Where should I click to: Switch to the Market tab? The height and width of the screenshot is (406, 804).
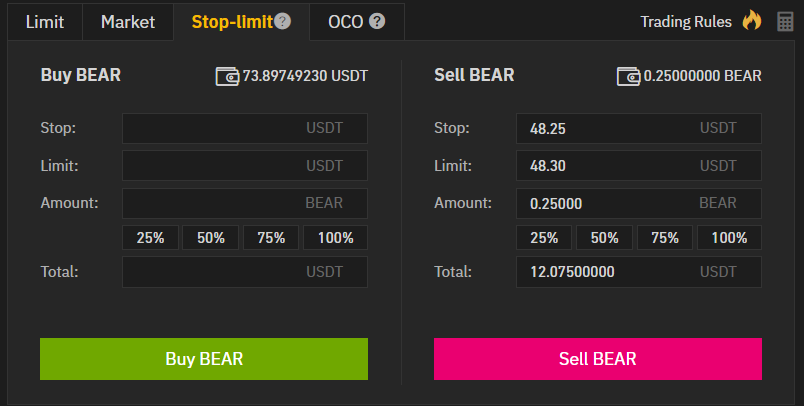[x=128, y=21]
